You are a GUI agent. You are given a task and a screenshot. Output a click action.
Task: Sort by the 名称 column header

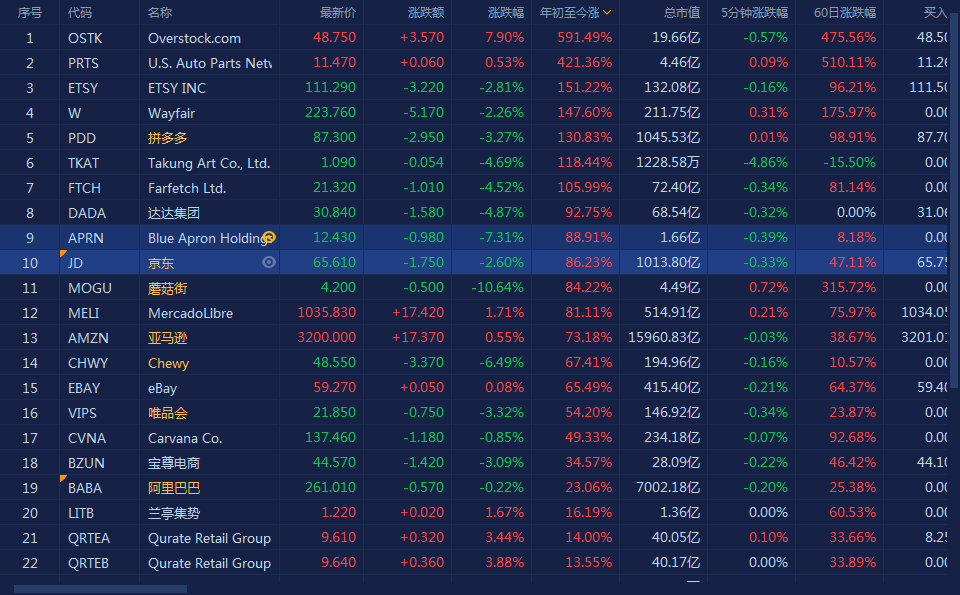pos(160,12)
